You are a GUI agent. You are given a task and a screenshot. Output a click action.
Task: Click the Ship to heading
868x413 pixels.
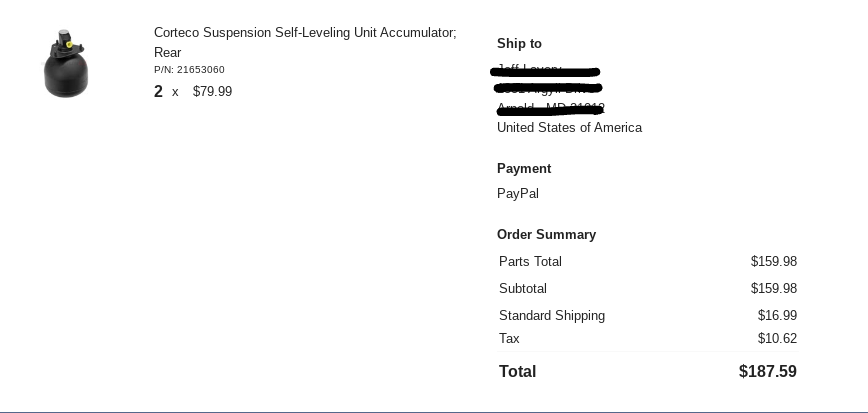[519, 44]
